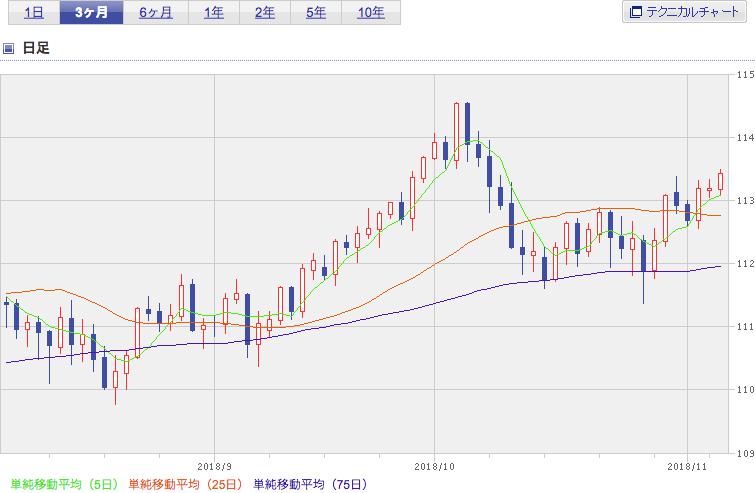Click the orange 単純移動平均（25日）legend label
Screen dimensions: 755x493
pyautogui.click(x=185, y=484)
